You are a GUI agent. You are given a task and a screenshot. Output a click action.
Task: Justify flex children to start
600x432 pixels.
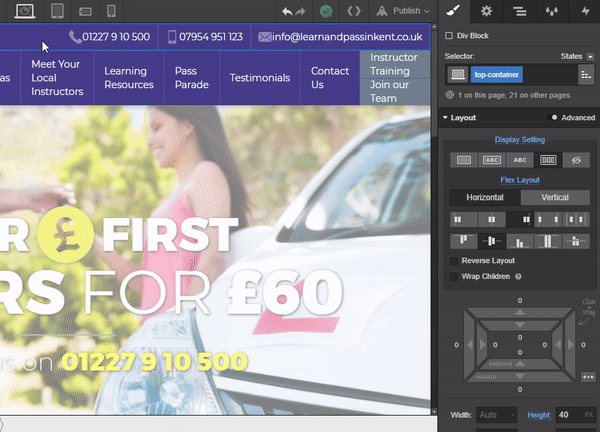464,220
